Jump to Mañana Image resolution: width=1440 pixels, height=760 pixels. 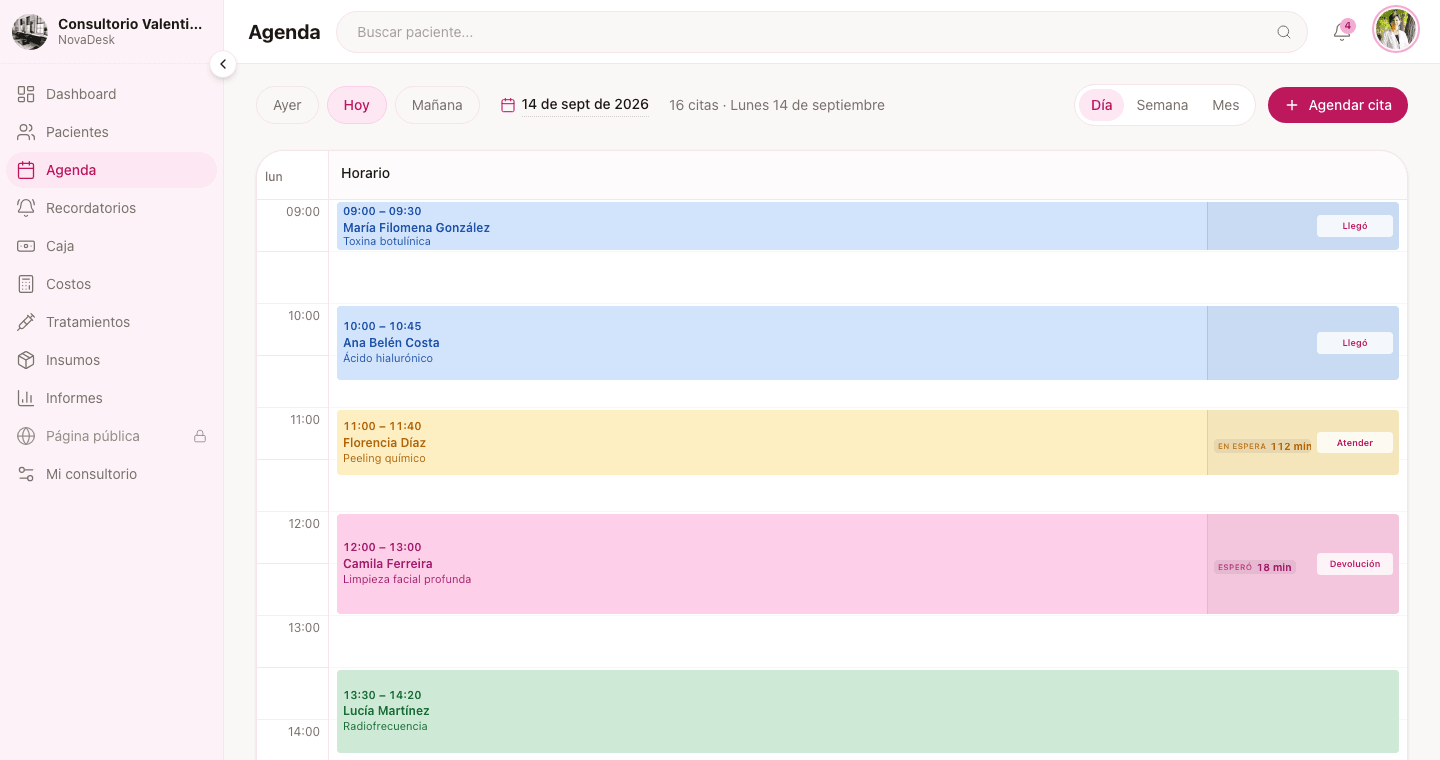[437, 105]
